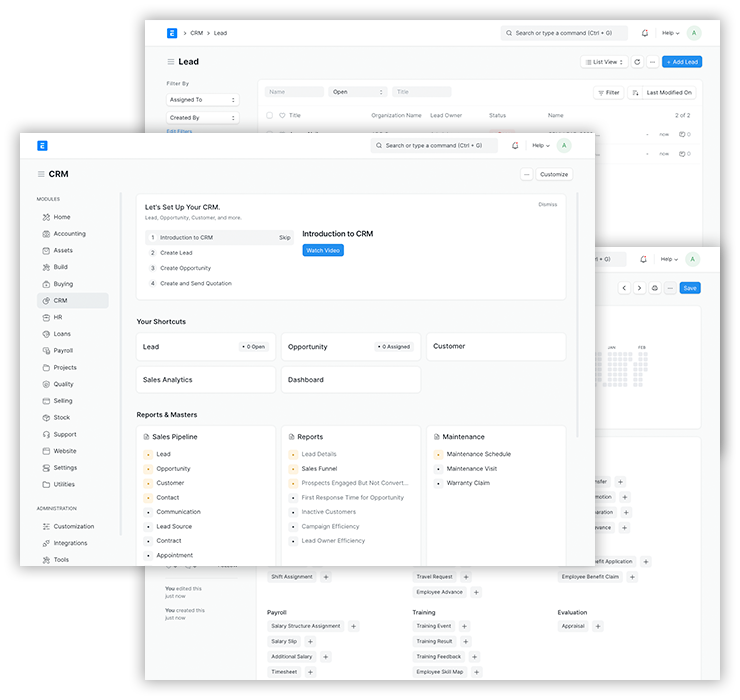Open Customization under Administration
Image resolution: width=740 pixels, height=700 pixels.
pyautogui.click(x=73, y=526)
